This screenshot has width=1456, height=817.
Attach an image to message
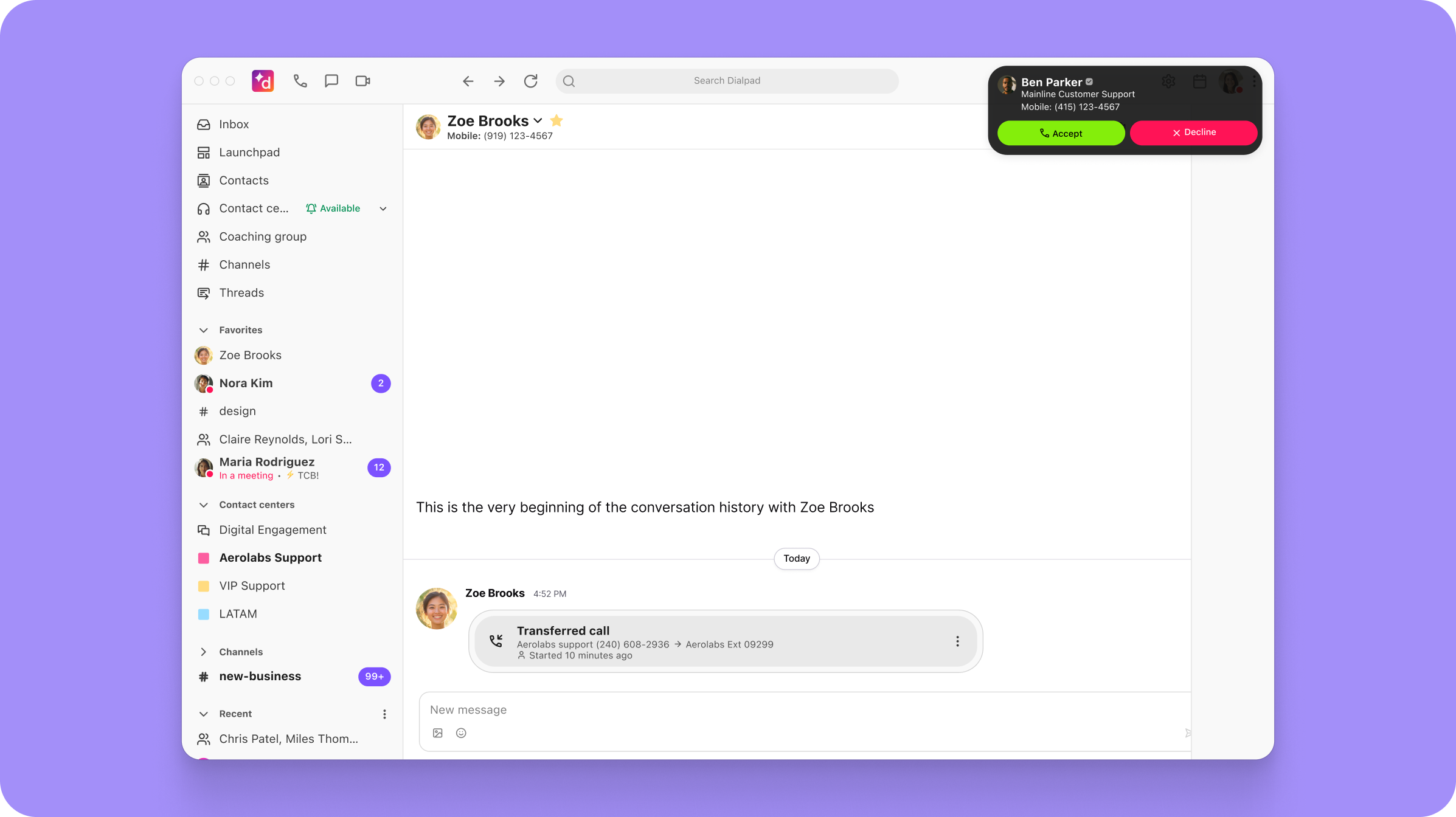click(x=438, y=733)
